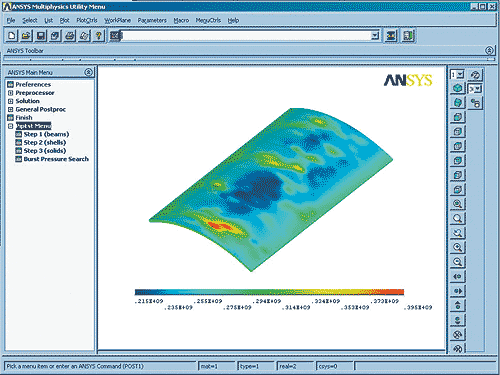Select Step 2 (shells) menu entry
This screenshot has height=375, width=500.
pyautogui.click(x=45, y=142)
